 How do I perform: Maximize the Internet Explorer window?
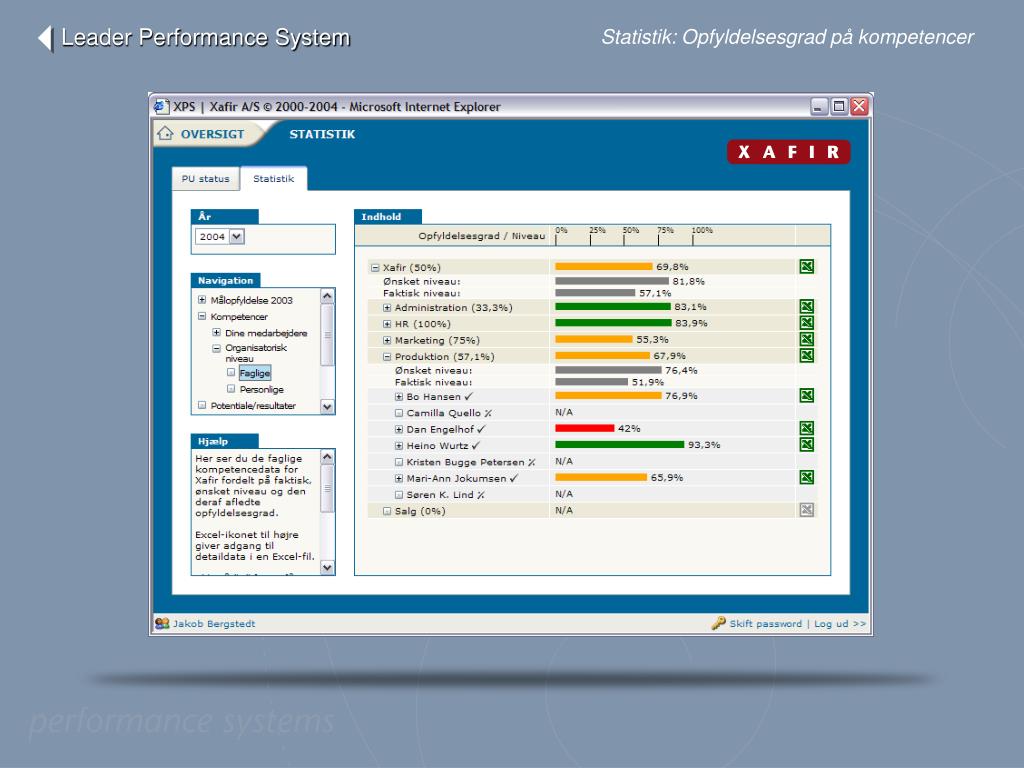(839, 106)
